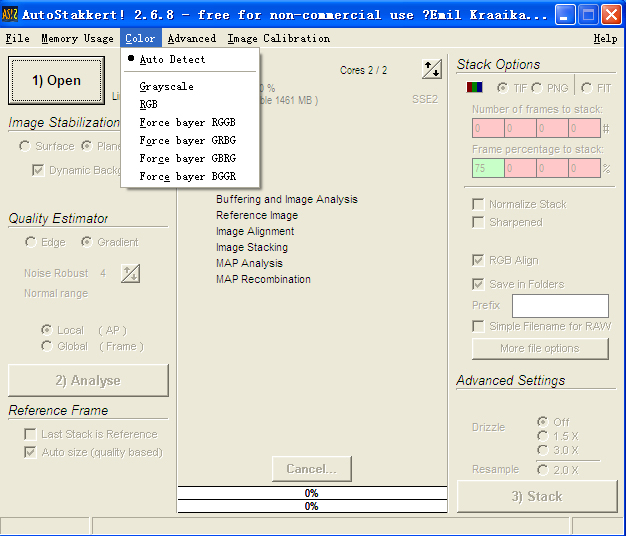Click the Cancel... button
Image resolution: width=626 pixels, height=536 pixels.
(x=311, y=469)
